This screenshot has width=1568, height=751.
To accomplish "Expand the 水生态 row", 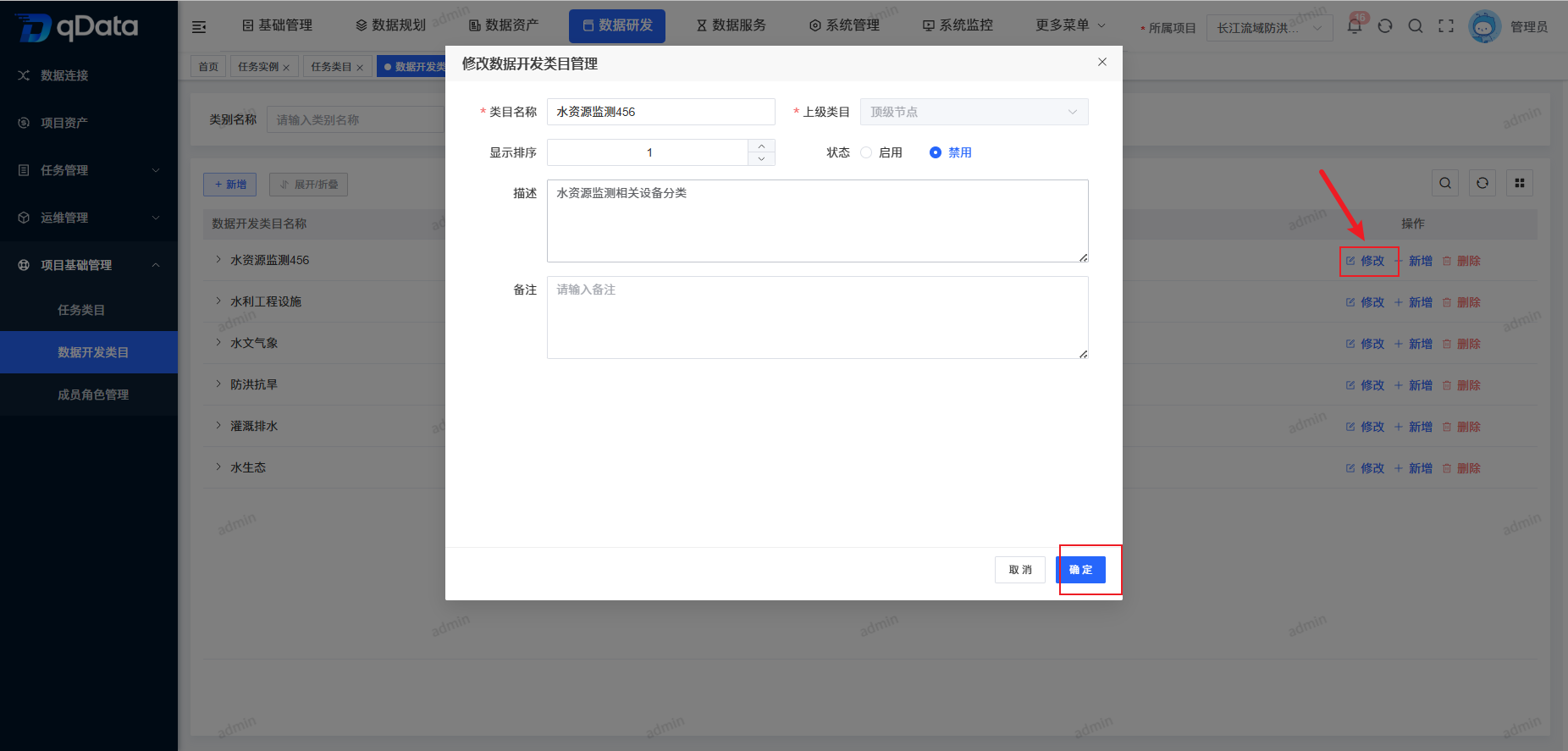I will coord(218,467).
